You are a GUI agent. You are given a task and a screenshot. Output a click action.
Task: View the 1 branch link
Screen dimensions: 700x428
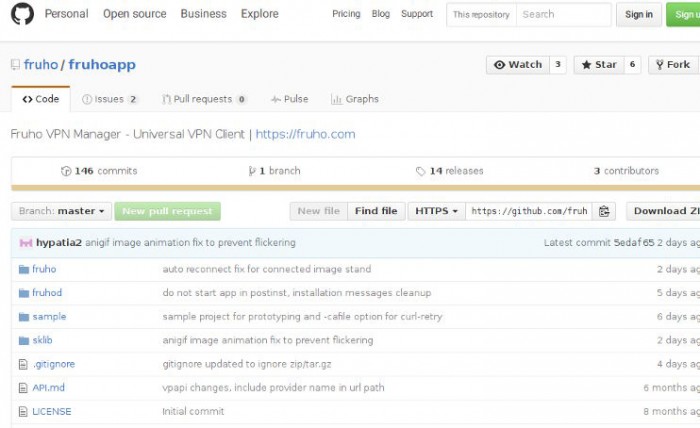coord(275,171)
